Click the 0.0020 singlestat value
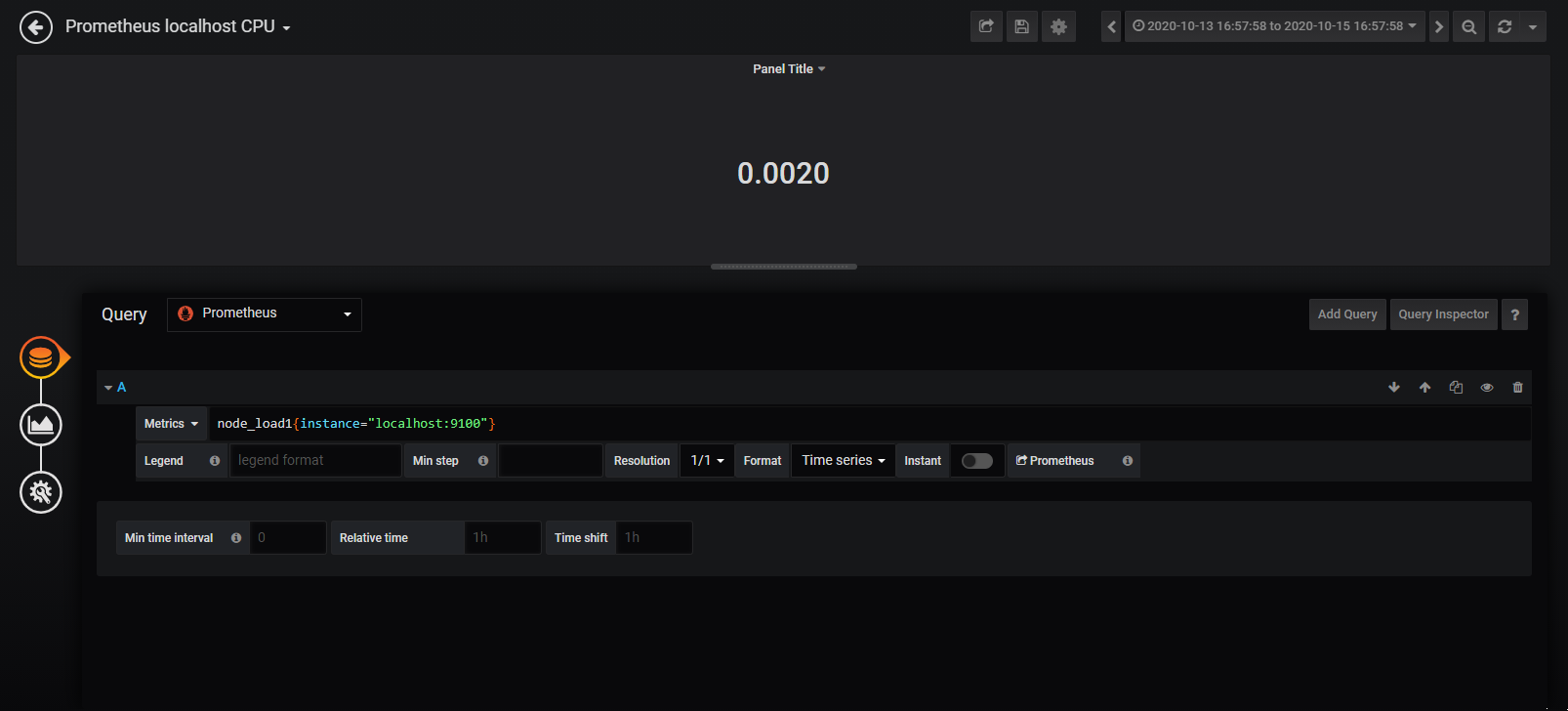This screenshot has width=1568, height=711. (x=783, y=173)
